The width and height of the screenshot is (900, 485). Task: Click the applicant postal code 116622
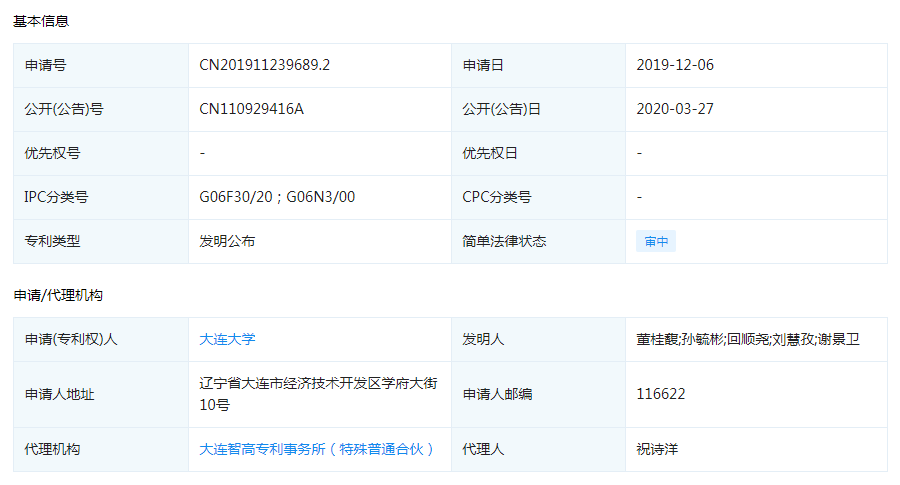(x=661, y=394)
